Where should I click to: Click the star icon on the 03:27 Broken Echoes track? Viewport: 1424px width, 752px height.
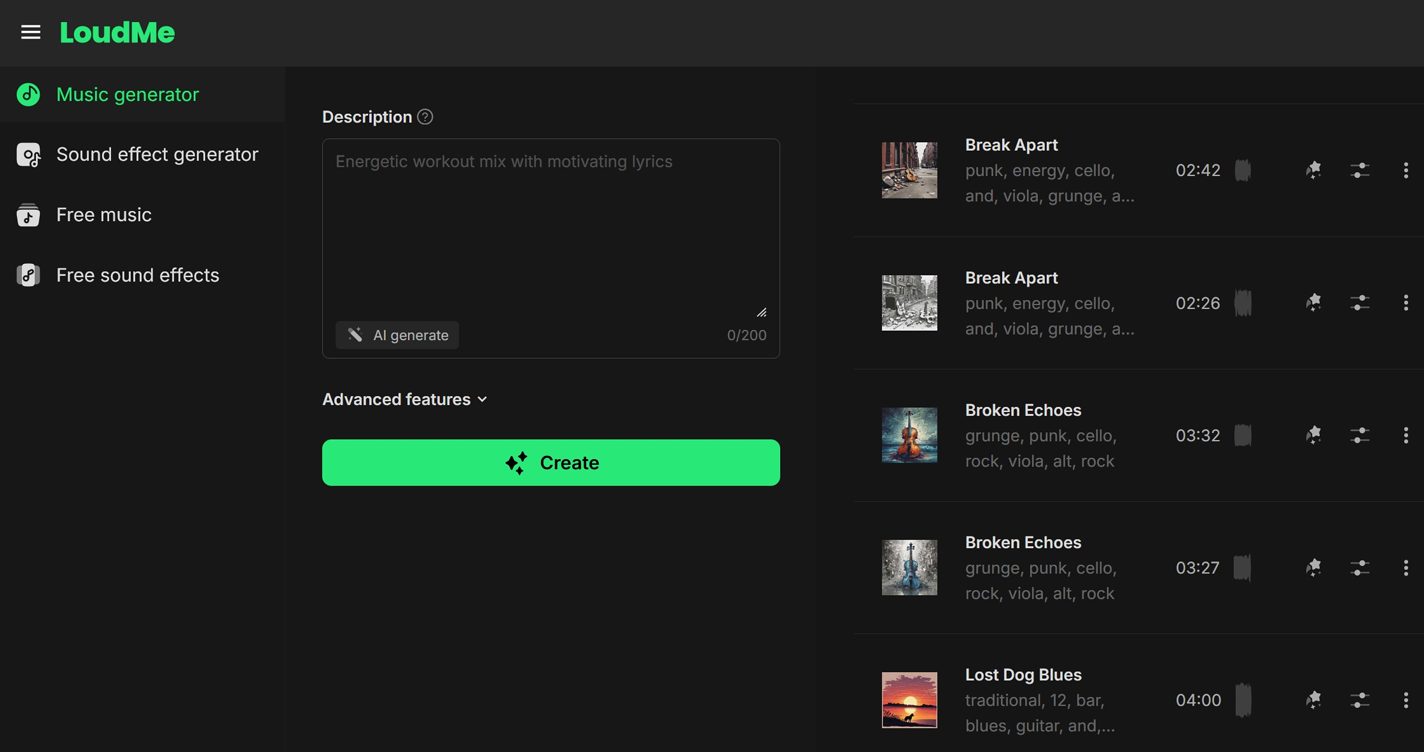click(x=1313, y=567)
